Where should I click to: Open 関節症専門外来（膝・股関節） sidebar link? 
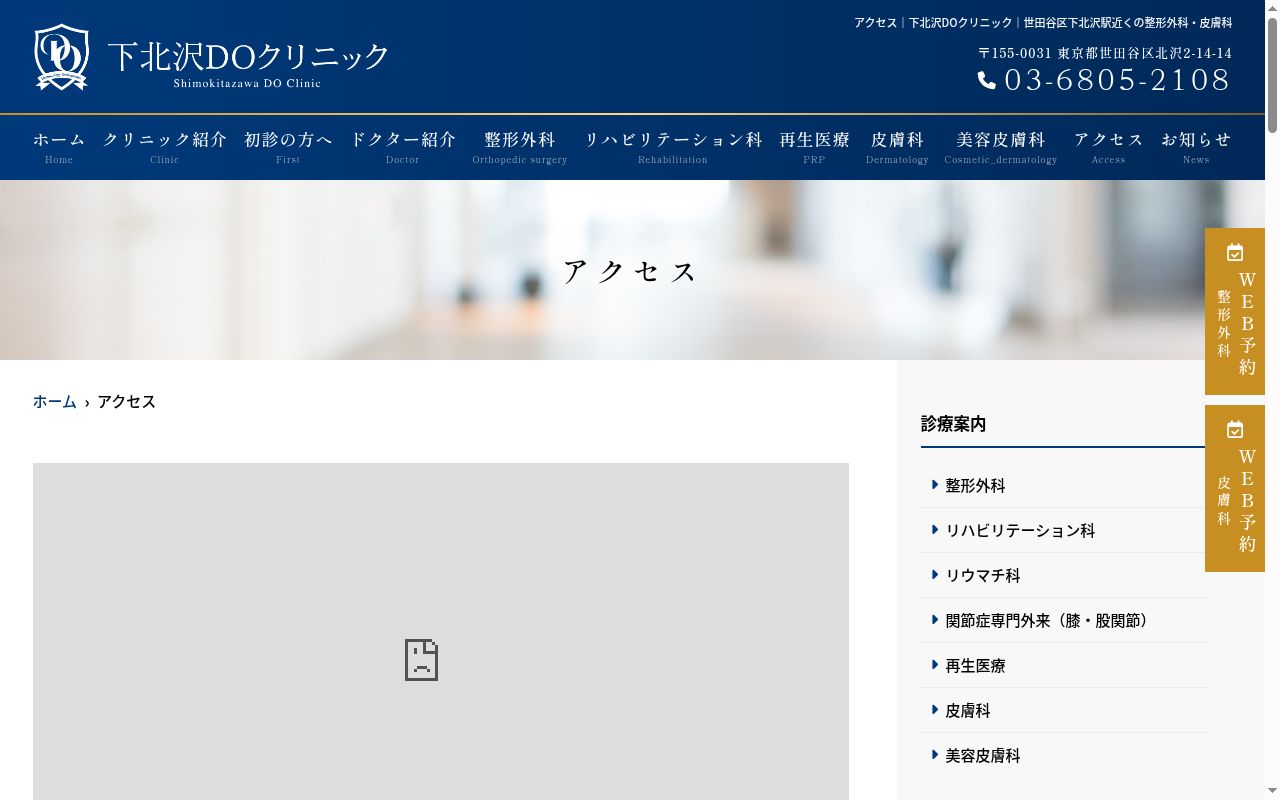(x=1050, y=620)
